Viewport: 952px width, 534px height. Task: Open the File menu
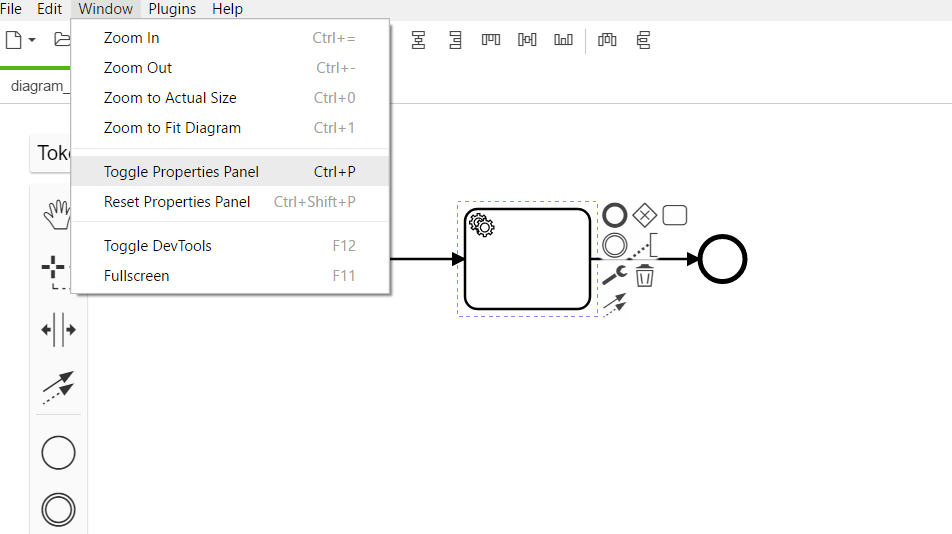click(11, 9)
